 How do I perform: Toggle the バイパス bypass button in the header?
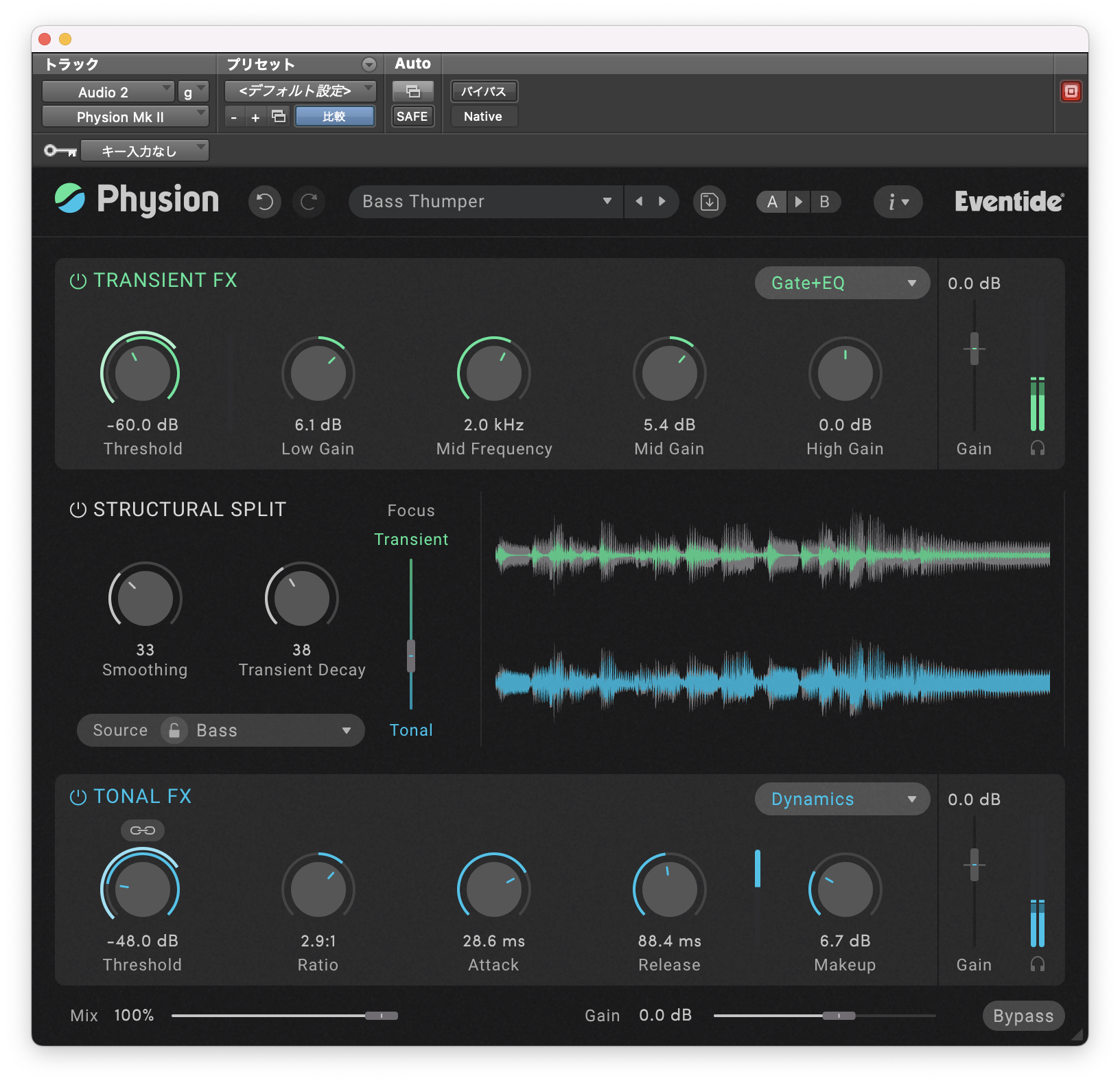click(484, 91)
